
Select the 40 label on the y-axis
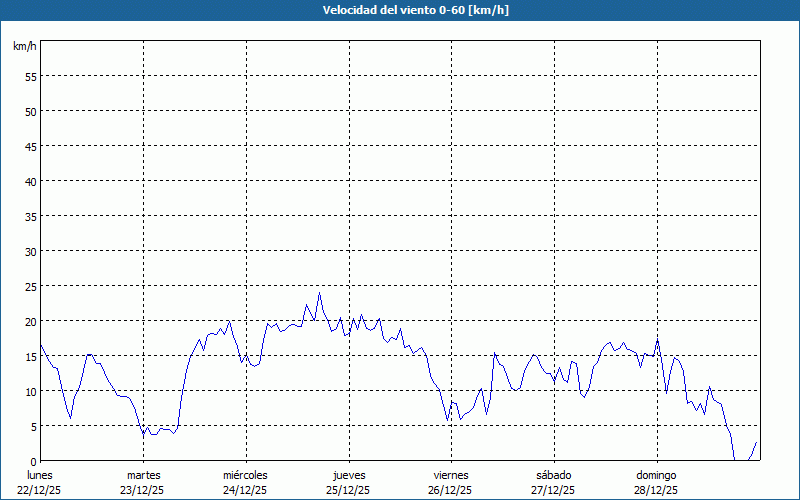(30, 181)
